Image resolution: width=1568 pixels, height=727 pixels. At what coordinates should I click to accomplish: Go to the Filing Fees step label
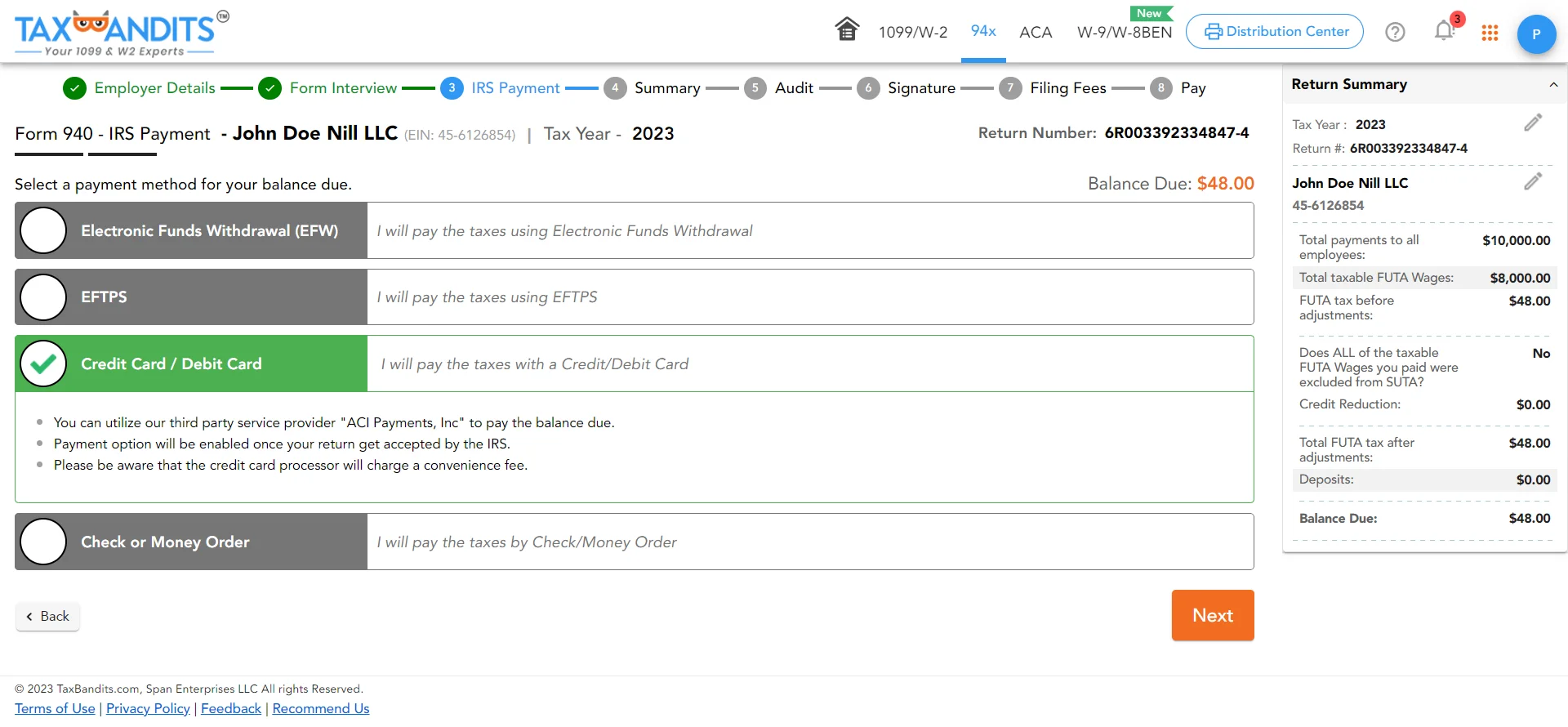(1068, 88)
